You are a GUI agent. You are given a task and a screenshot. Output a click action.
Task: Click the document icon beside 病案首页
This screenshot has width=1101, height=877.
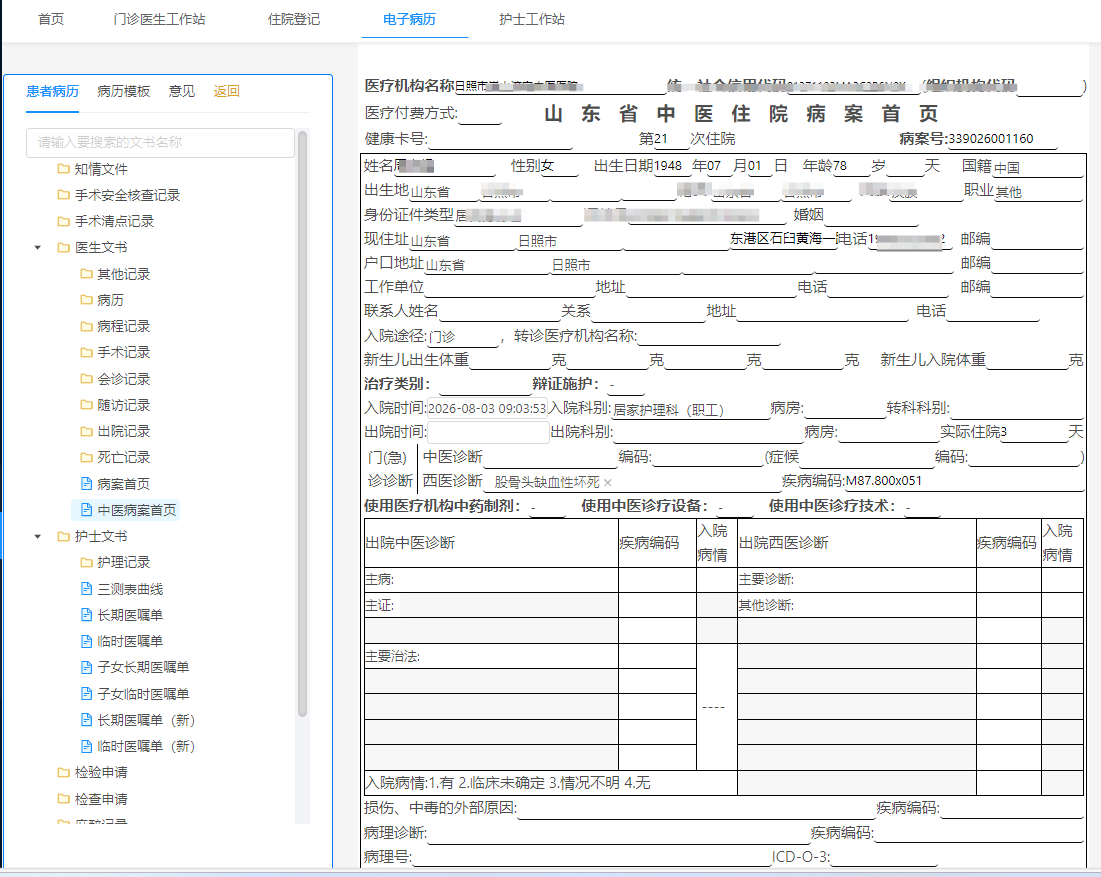[x=86, y=483]
